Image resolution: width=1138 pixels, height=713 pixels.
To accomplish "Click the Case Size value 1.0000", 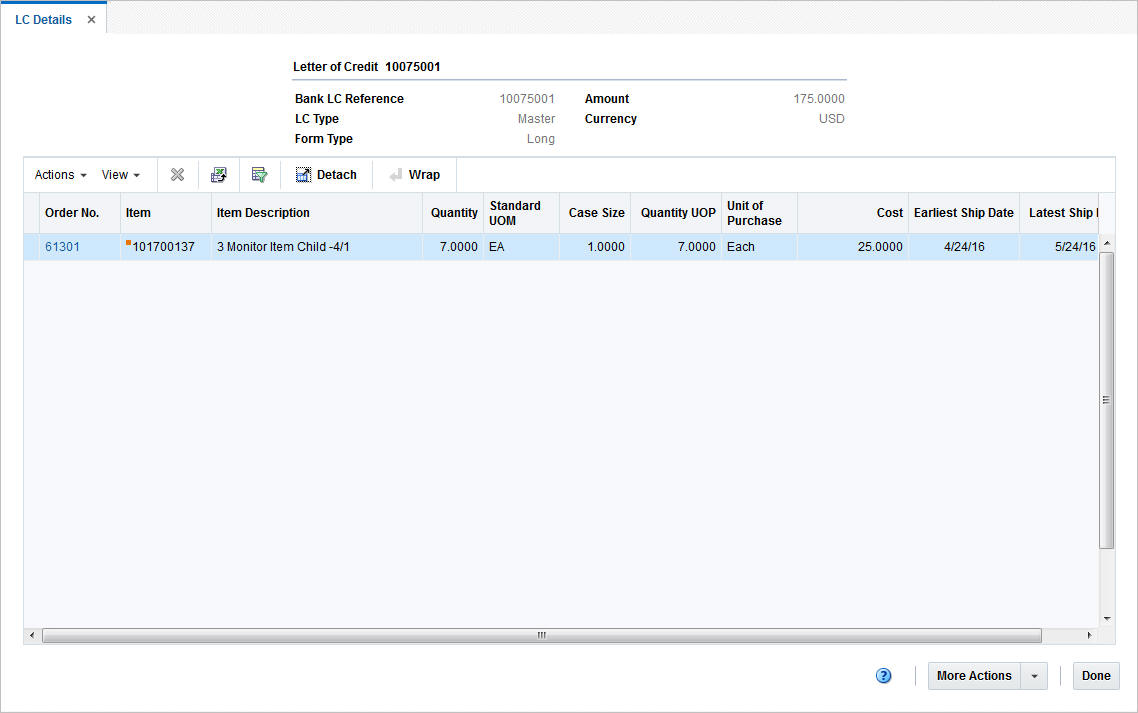I will (605, 247).
